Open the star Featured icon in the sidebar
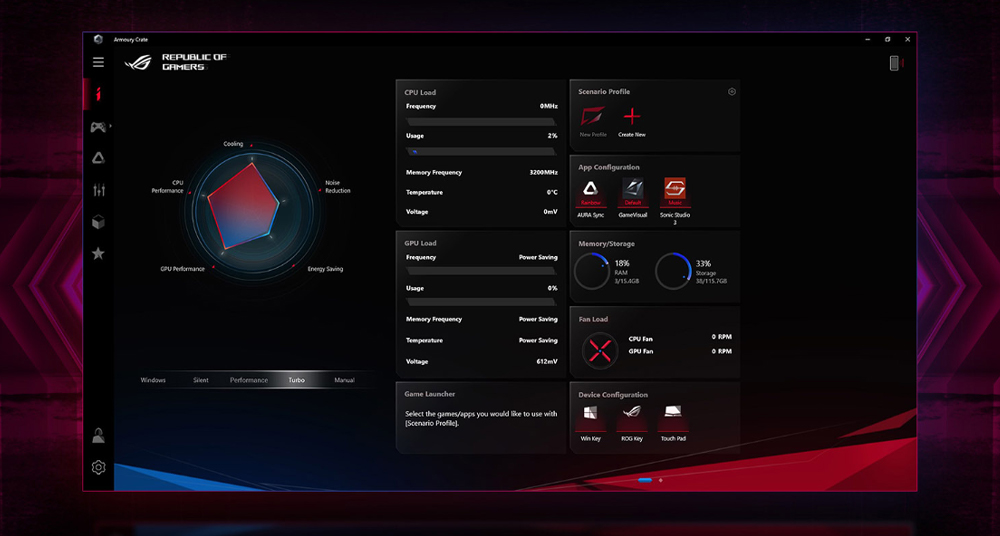Viewport: 1000px width, 536px height. [x=98, y=253]
